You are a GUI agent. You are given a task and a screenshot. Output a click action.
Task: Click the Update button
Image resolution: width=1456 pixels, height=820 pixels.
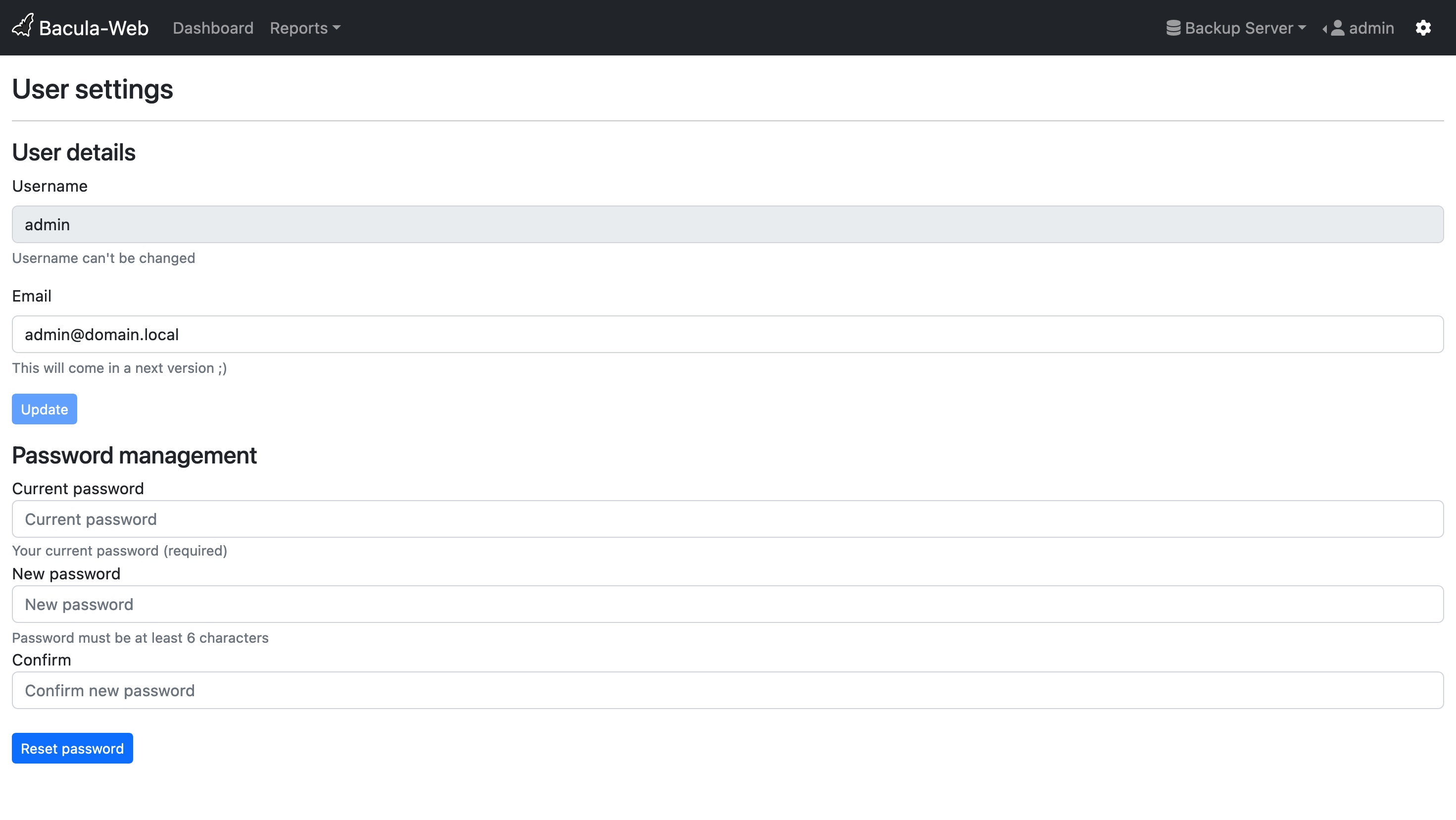45,409
